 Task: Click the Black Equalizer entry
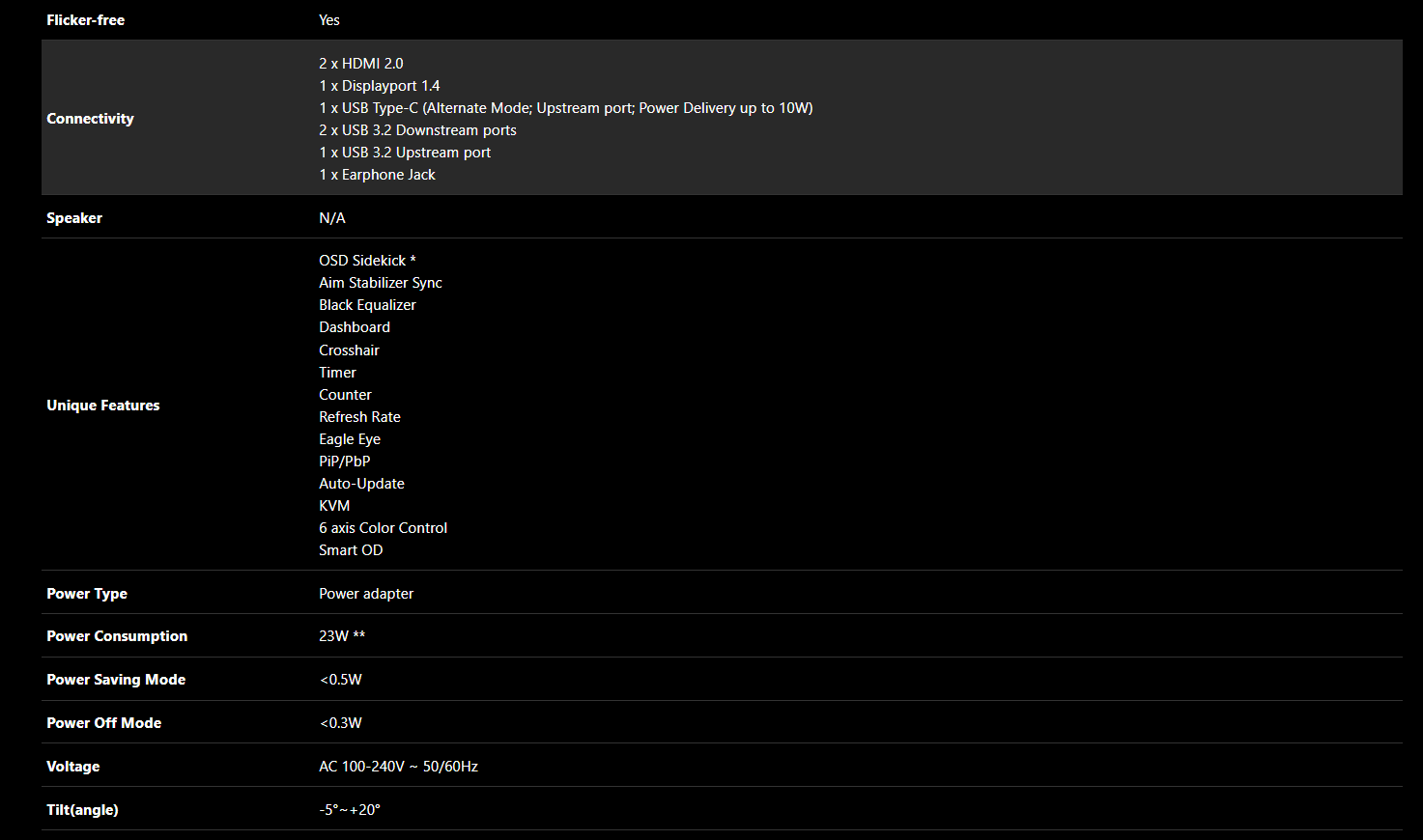[367, 305]
